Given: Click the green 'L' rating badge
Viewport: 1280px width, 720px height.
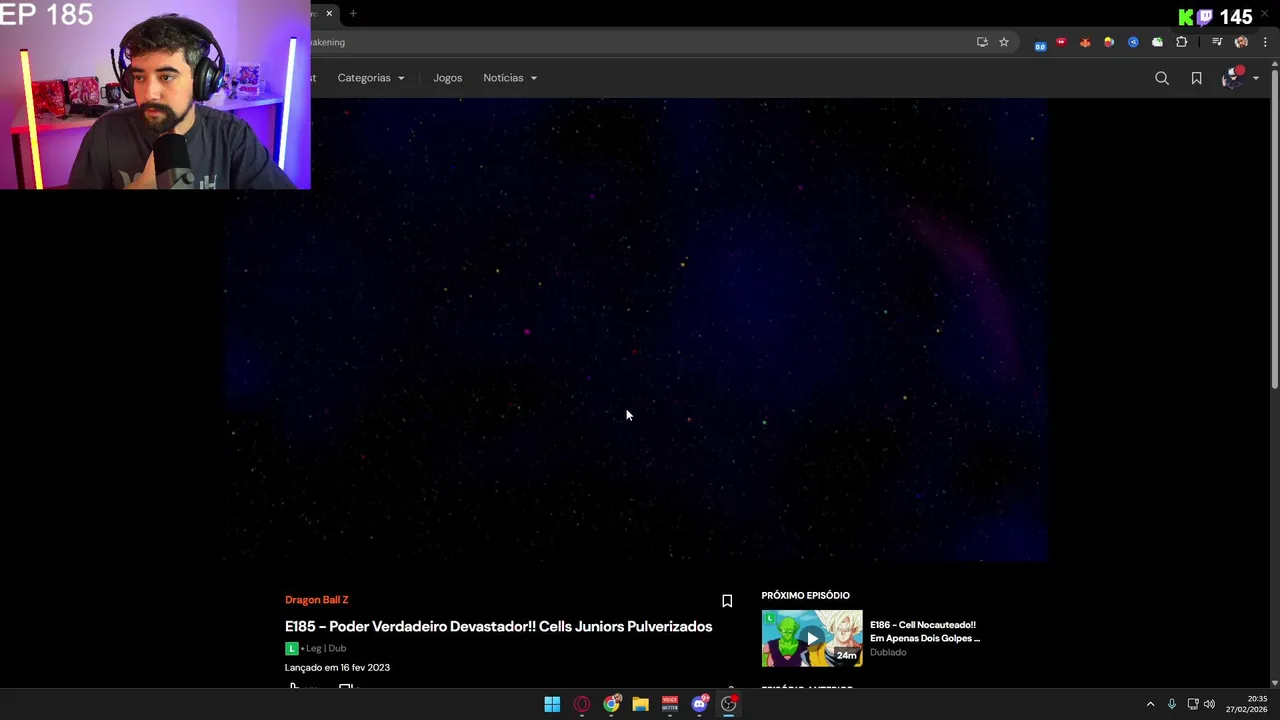Looking at the screenshot, I should (x=291, y=648).
